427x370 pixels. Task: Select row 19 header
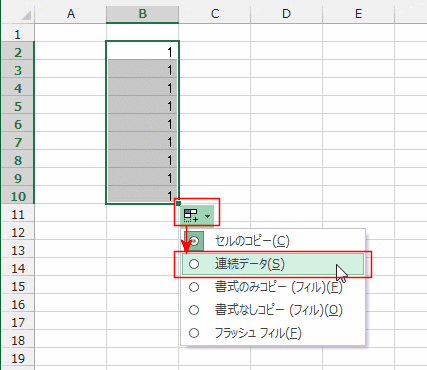[x=18, y=358]
